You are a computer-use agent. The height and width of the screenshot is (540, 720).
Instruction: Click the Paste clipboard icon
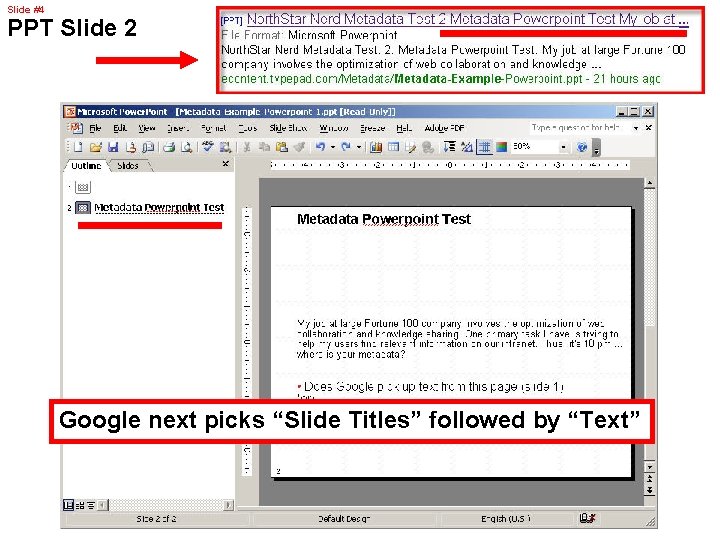click(281, 147)
